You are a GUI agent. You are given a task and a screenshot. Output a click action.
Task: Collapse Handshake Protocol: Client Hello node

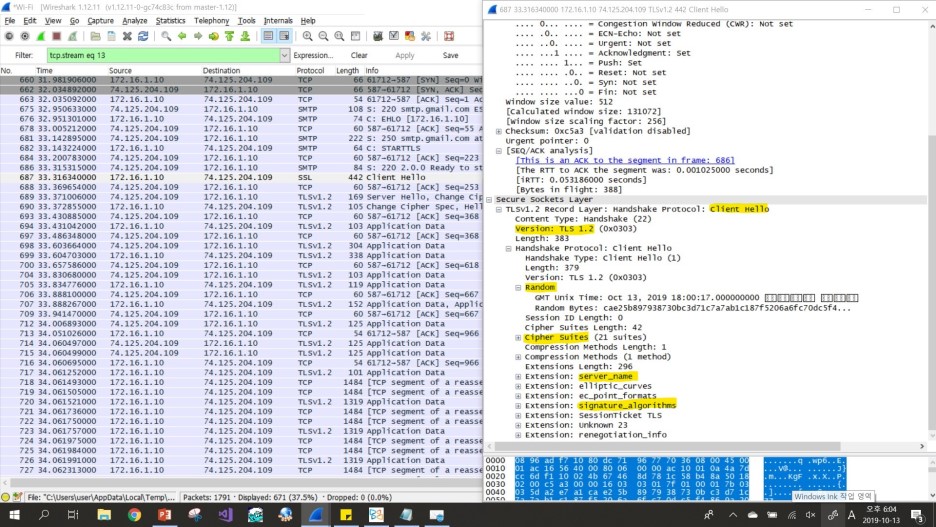[x=509, y=248]
